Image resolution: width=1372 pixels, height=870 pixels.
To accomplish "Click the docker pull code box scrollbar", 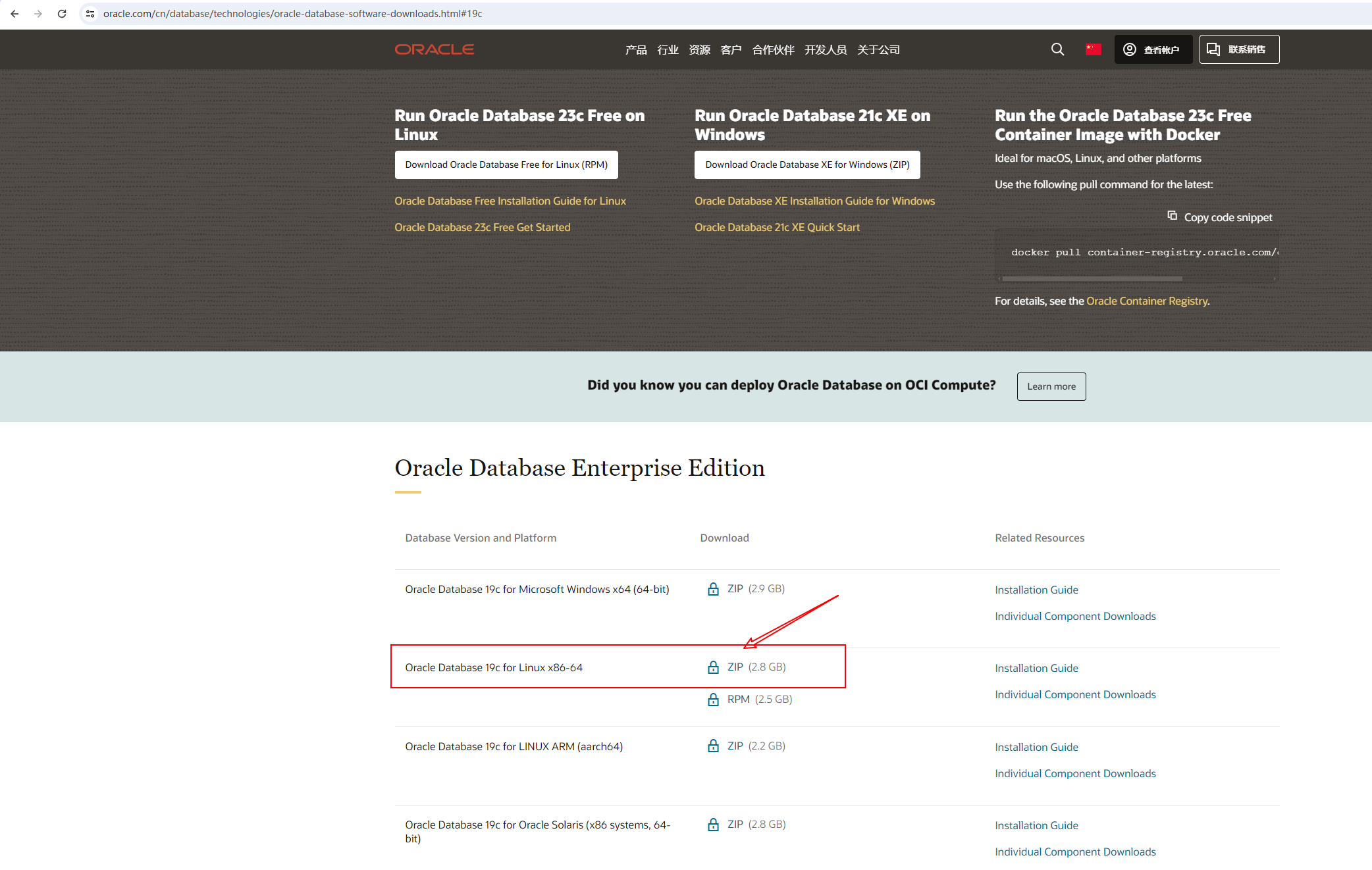I will (1092, 278).
